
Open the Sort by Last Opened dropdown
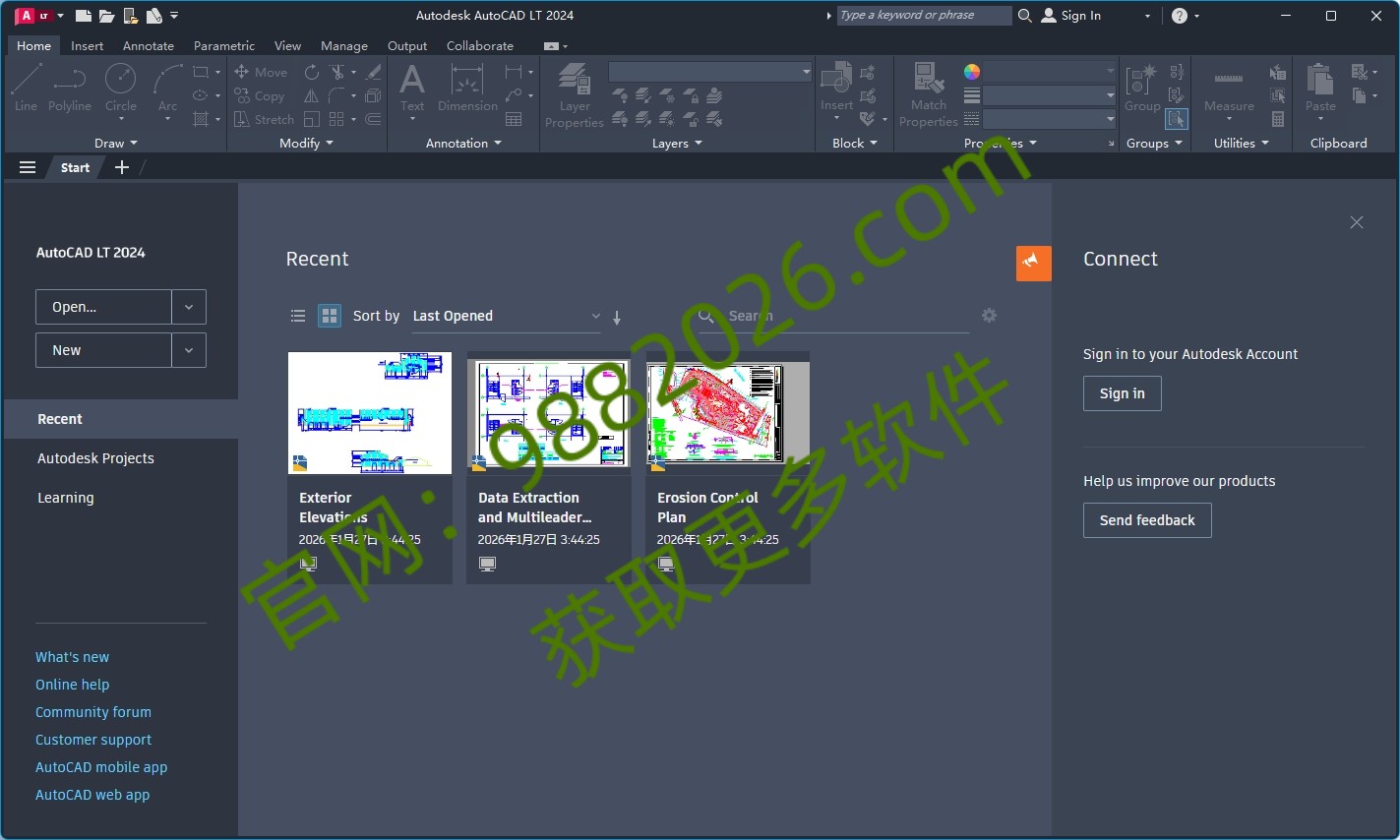[506, 316]
